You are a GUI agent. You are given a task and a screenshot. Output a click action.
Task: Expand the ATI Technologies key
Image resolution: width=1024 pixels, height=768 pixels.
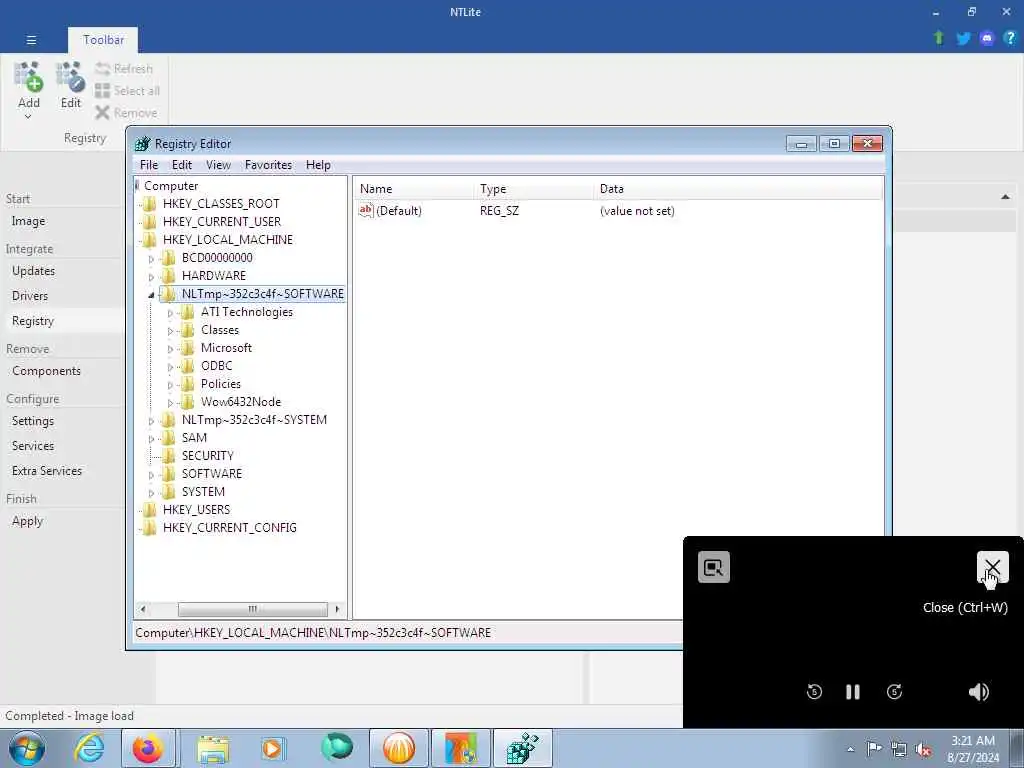170,313
